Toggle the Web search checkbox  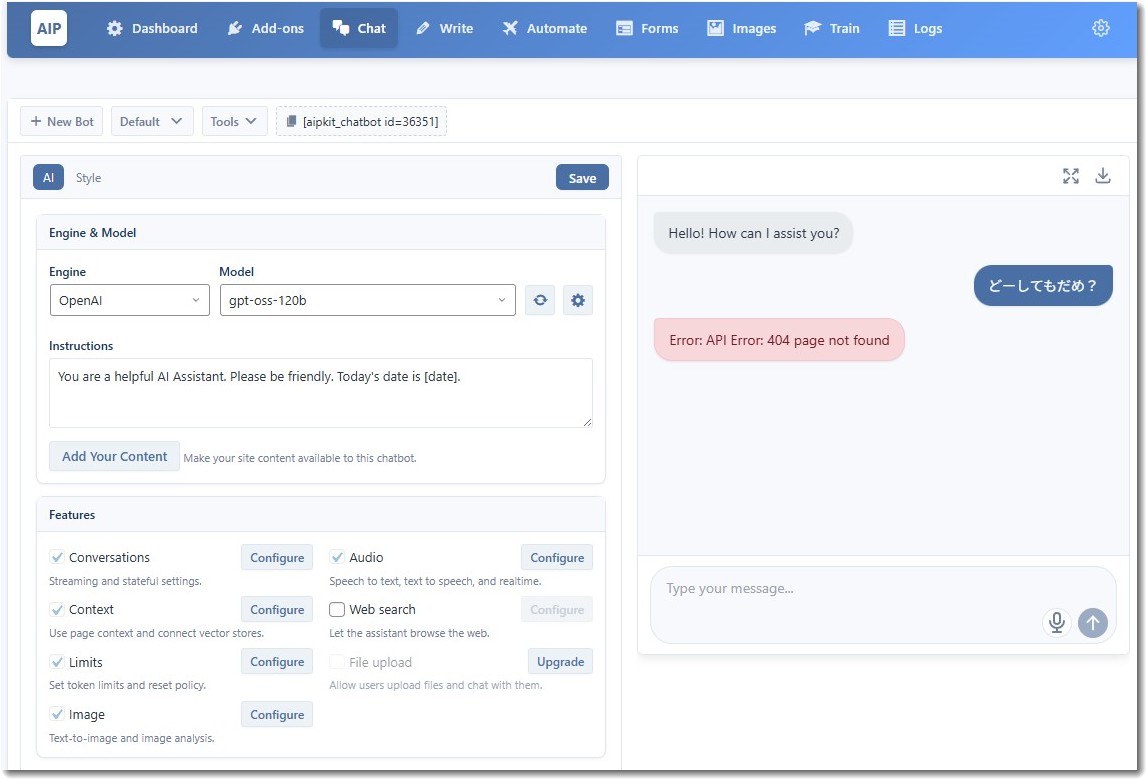coord(337,609)
